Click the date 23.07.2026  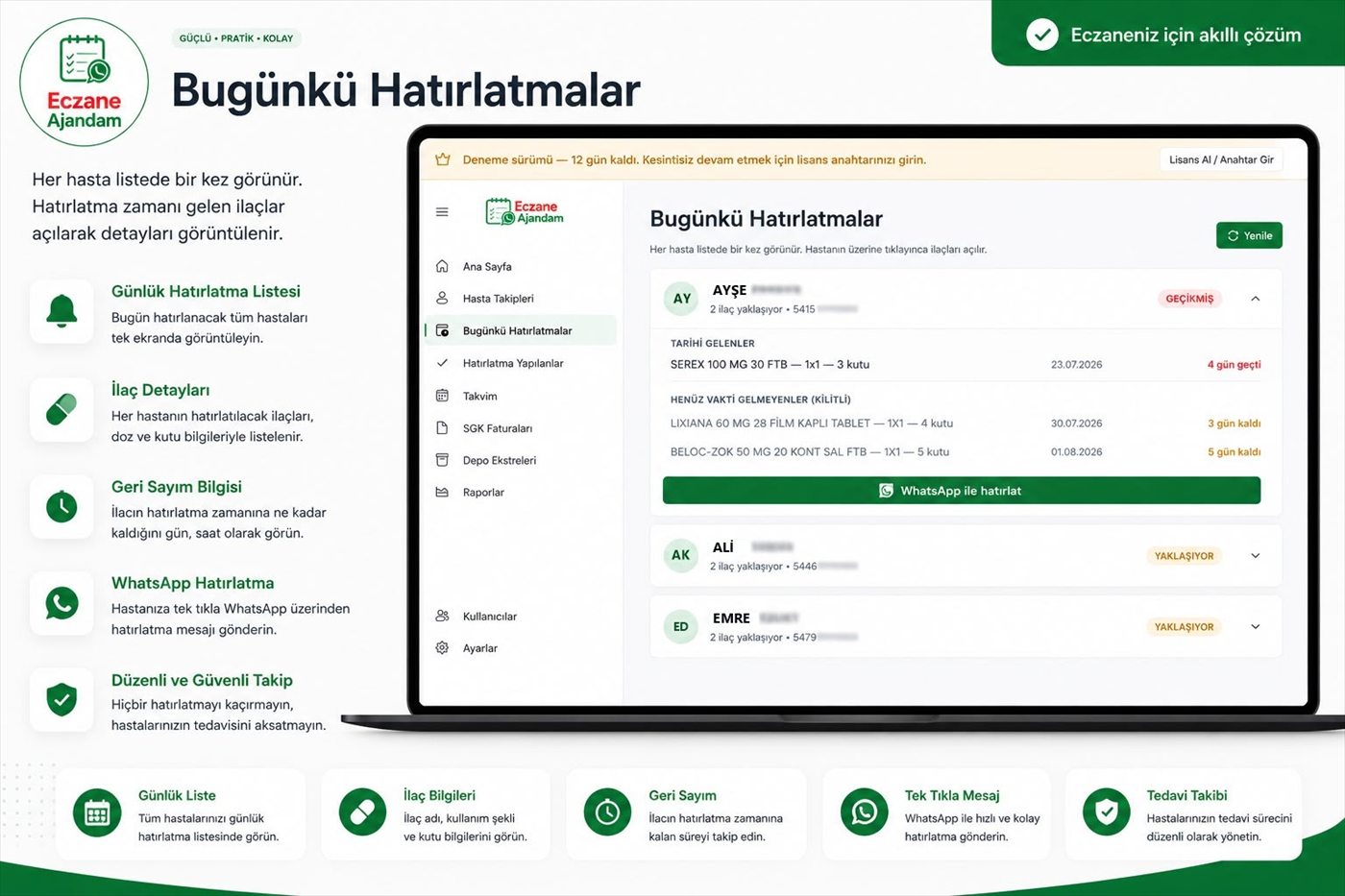(1076, 364)
